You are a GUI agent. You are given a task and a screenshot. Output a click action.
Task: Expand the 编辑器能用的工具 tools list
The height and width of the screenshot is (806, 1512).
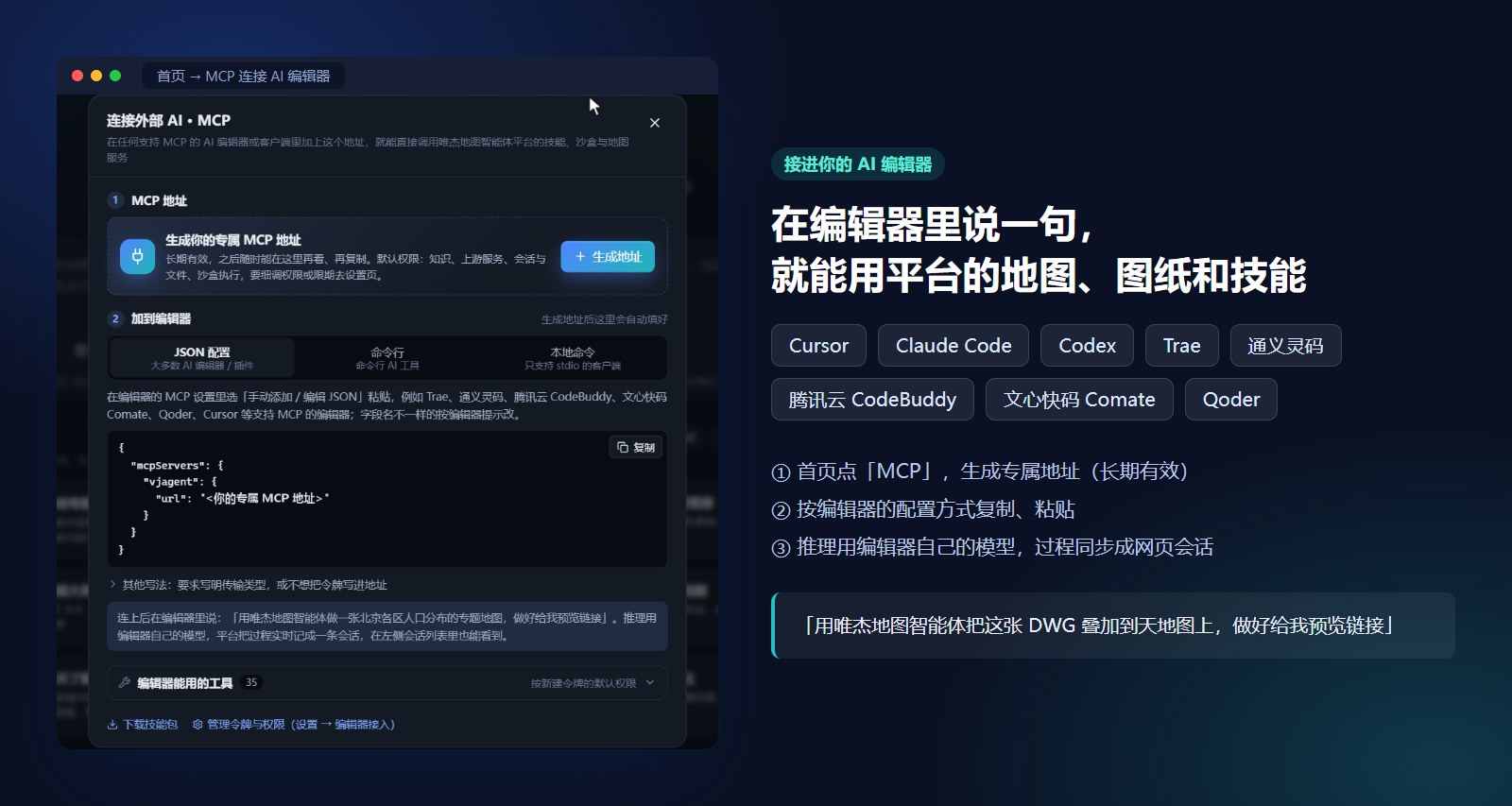pos(387,682)
